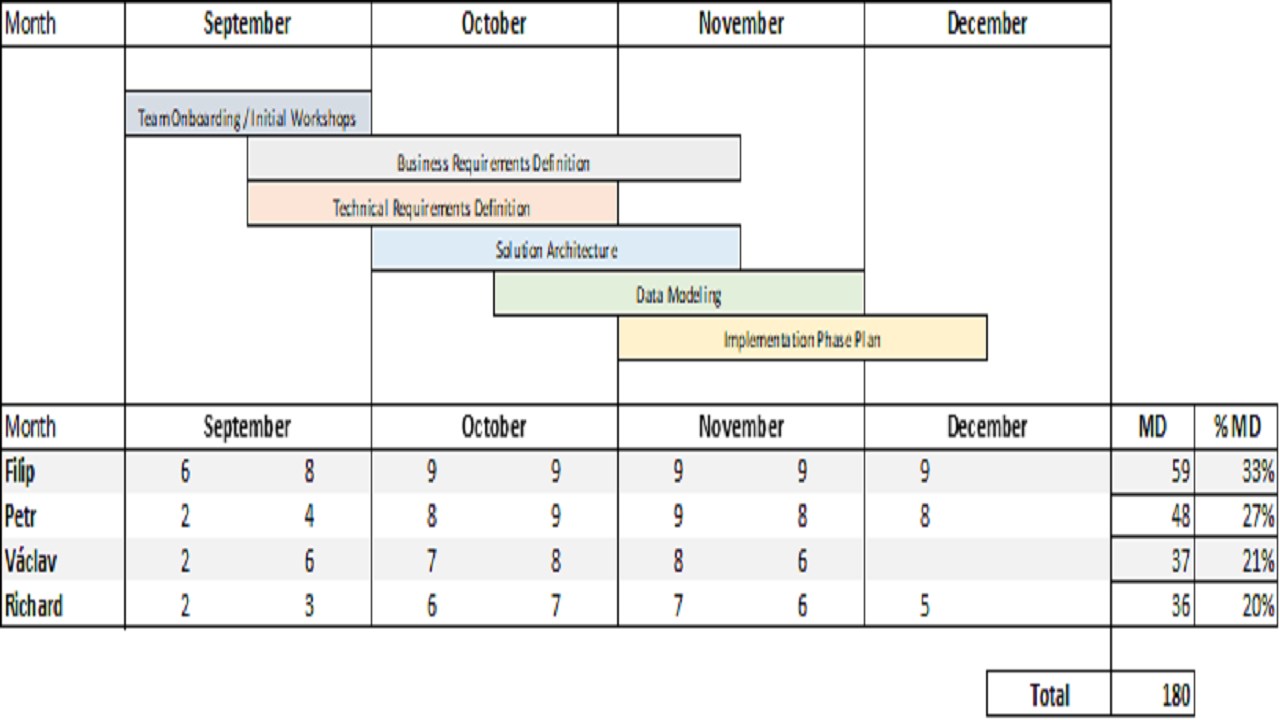Select the Business Requirements Definition bar
The height and width of the screenshot is (720, 1280).
[x=494, y=160]
